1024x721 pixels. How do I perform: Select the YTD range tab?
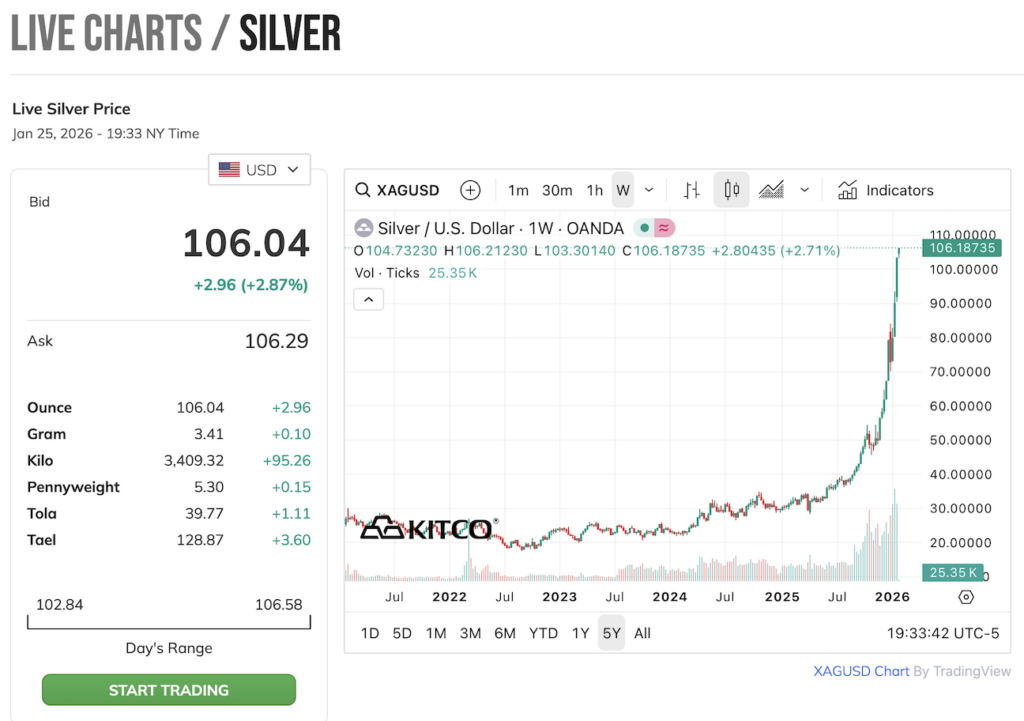click(543, 633)
